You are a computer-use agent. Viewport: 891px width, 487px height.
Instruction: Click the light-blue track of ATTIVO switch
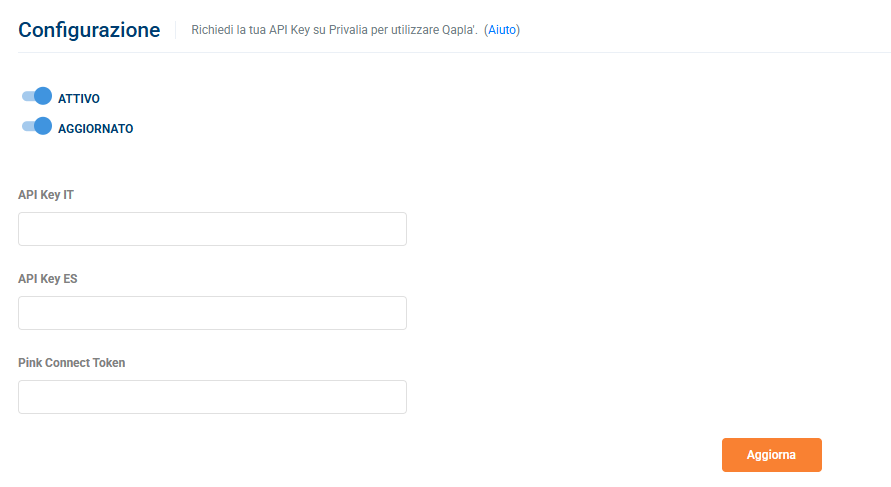pos(27,96)
